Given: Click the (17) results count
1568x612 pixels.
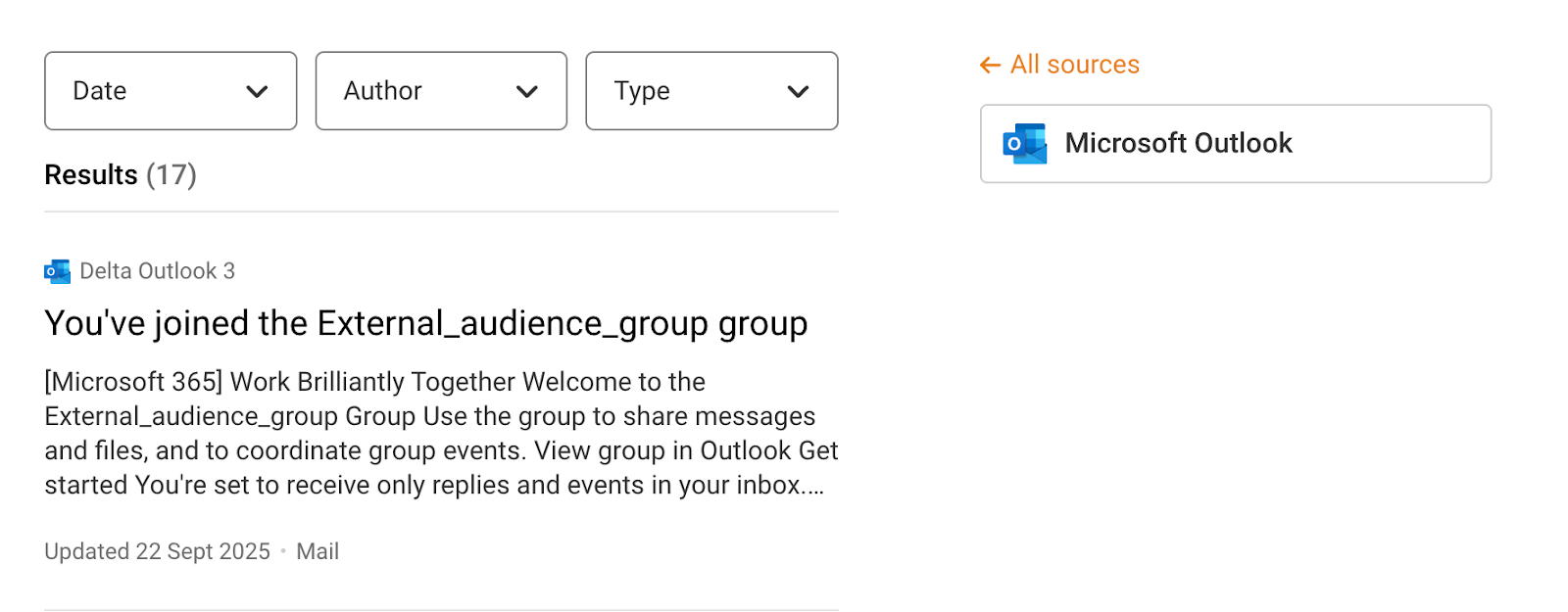Looking at the screenshot, I should [x=171, y=175].
